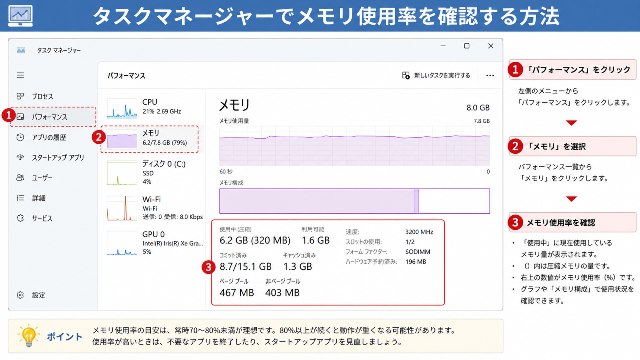Viewport: 640px width, 360px height.
Task: Click the Performance chart sidebar icon
Action: (20, 117)
